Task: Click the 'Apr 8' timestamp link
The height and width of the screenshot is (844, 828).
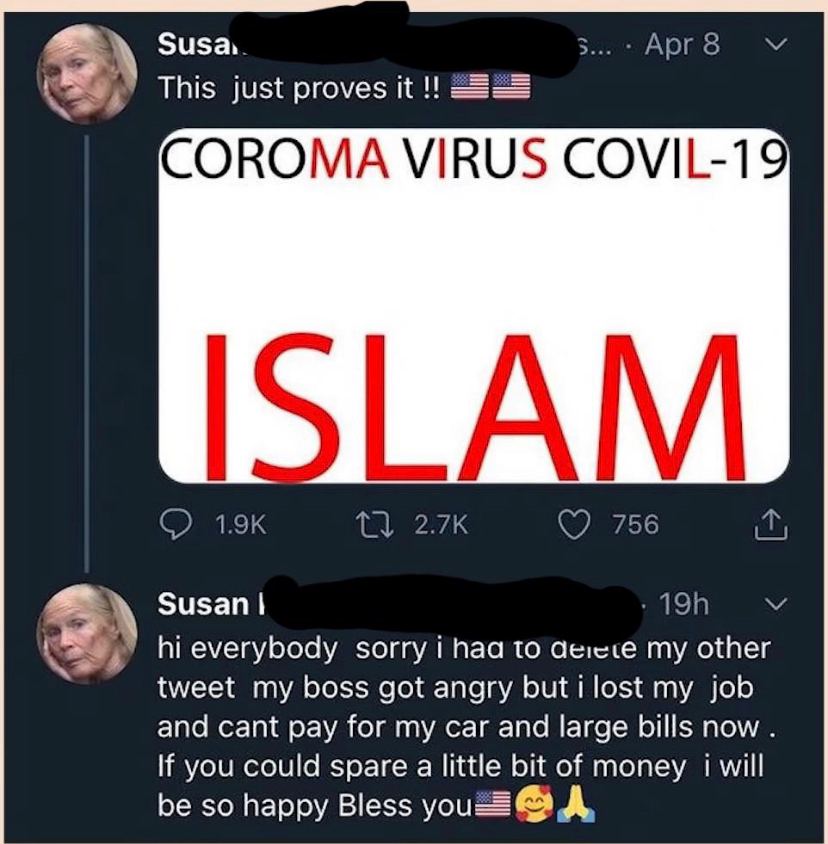Action: 682,44
